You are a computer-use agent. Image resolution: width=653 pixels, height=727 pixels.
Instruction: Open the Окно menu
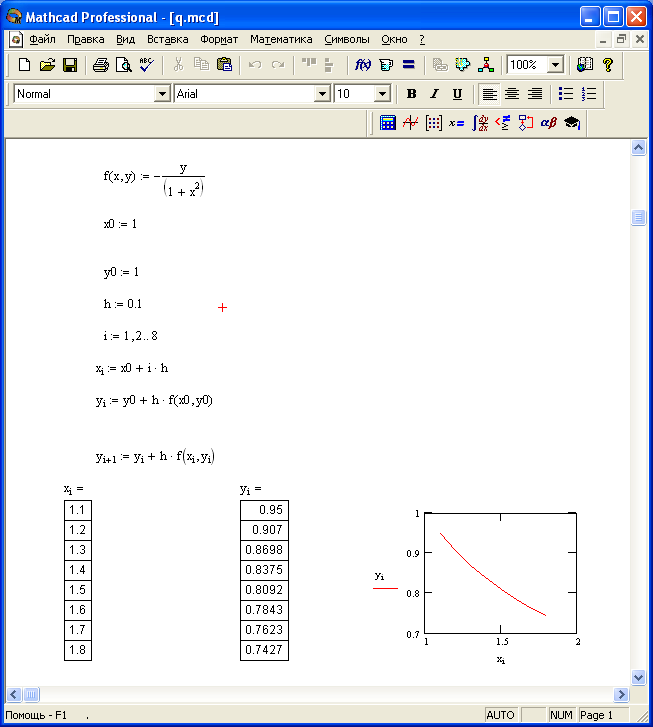click(394, 39)
